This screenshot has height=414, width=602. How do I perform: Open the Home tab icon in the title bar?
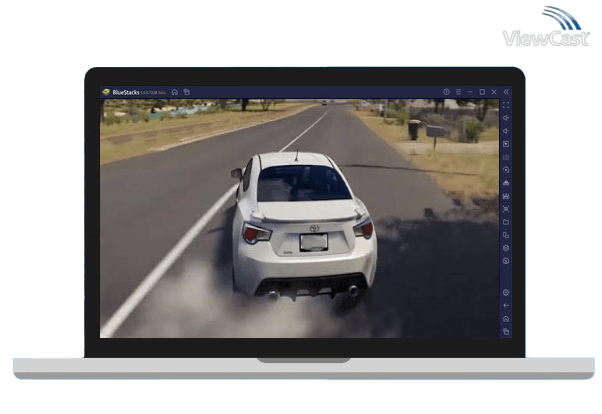175,92
